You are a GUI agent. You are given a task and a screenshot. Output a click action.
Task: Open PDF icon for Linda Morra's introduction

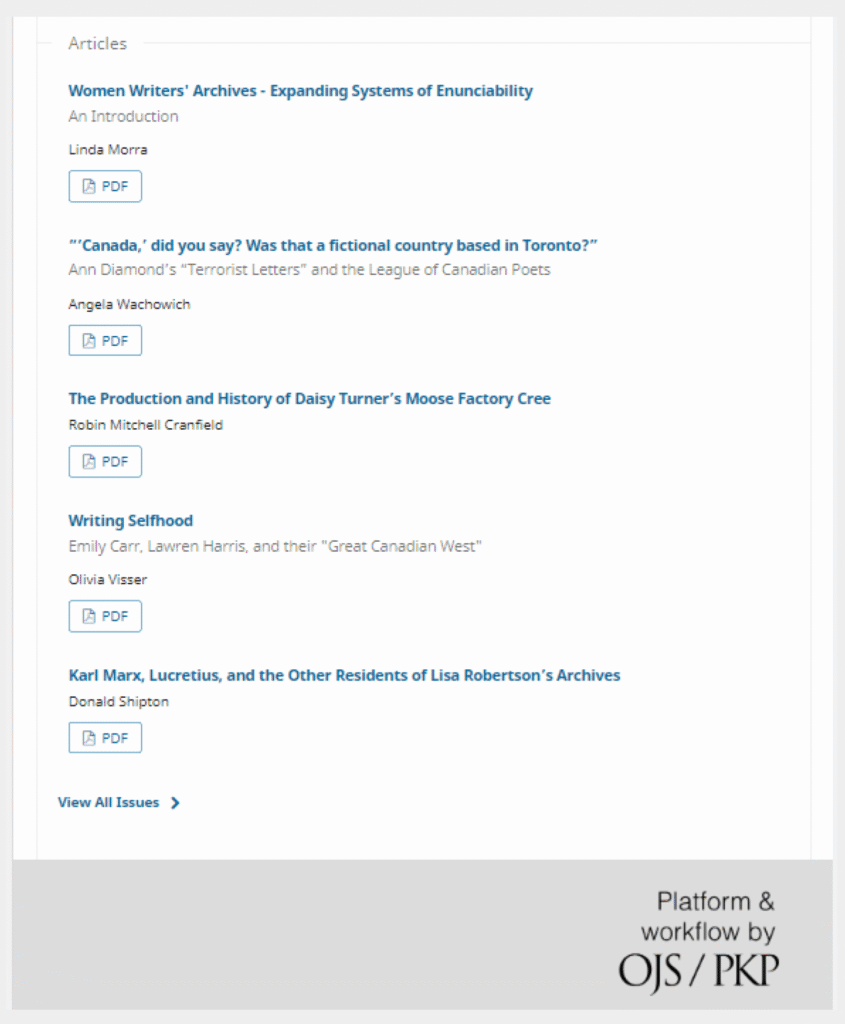pos(89,187)
